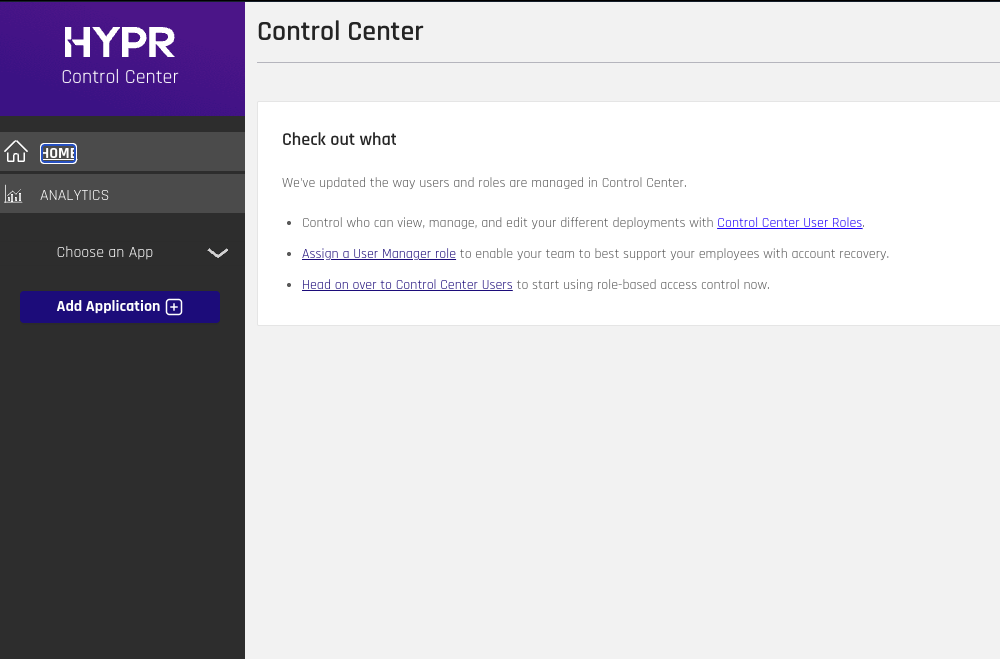Image resolution: width=1000 pixels, height=659 pixels.
Task: Expand the Choose an App chevron arrow
Action: [217, 253]
